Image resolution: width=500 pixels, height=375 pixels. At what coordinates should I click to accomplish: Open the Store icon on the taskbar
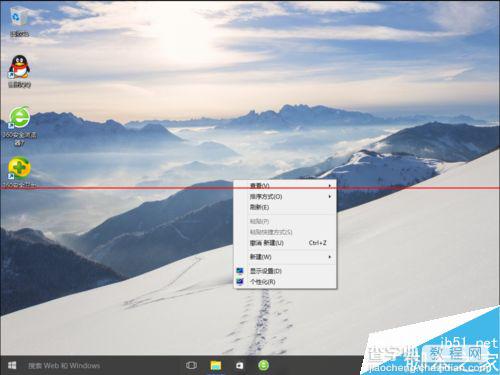tap(239, 365)
